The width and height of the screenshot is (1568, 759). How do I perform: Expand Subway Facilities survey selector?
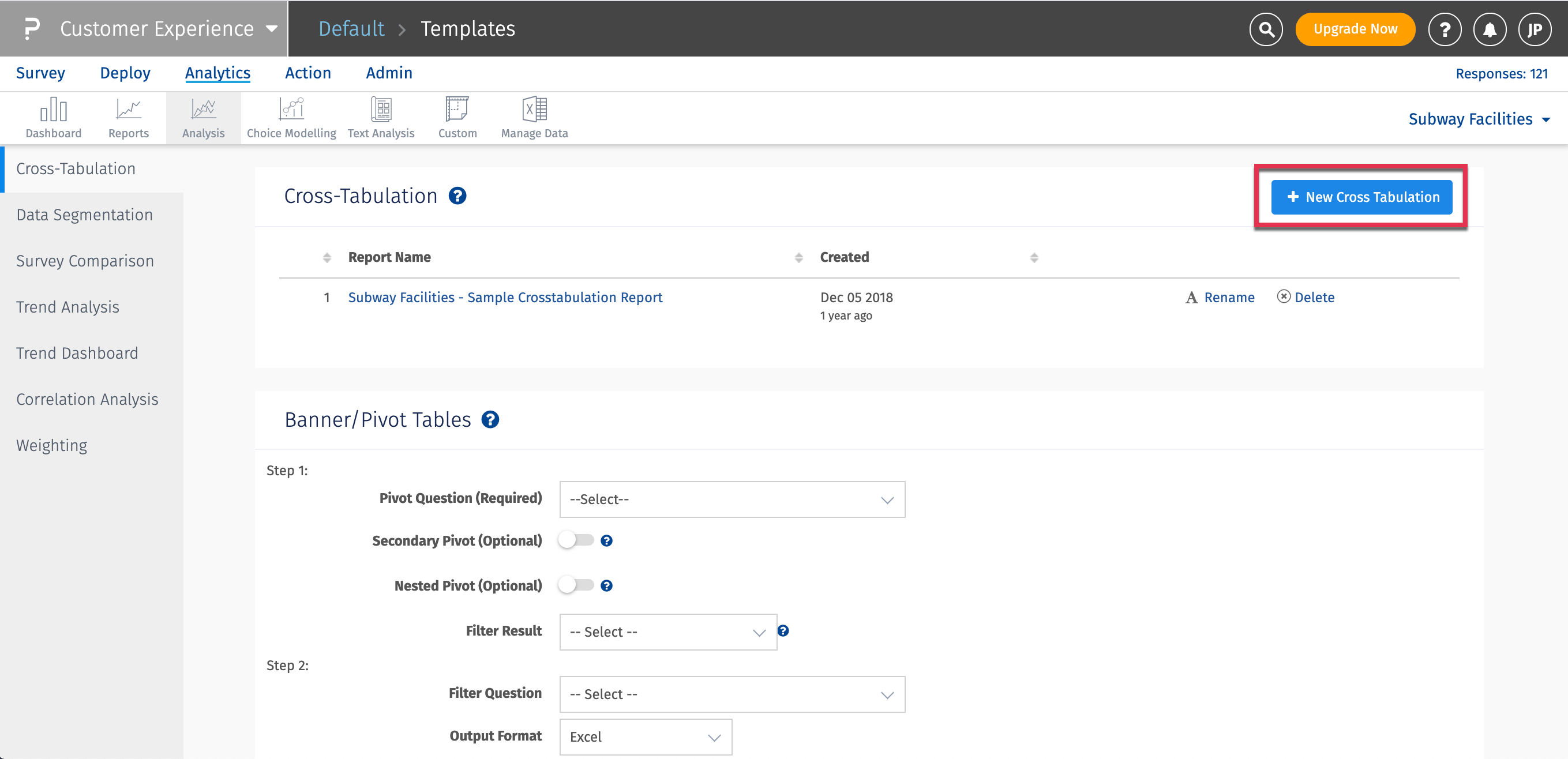(1479, 119)
